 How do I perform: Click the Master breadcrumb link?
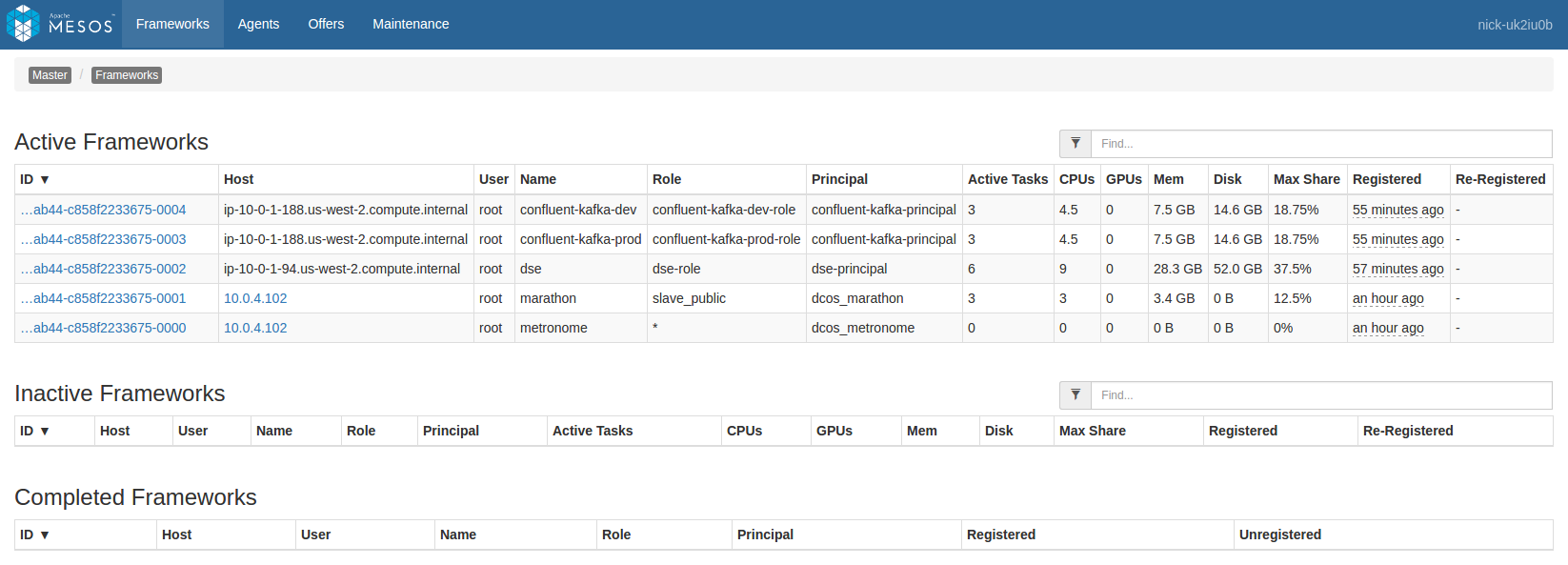tap(50, 75)
